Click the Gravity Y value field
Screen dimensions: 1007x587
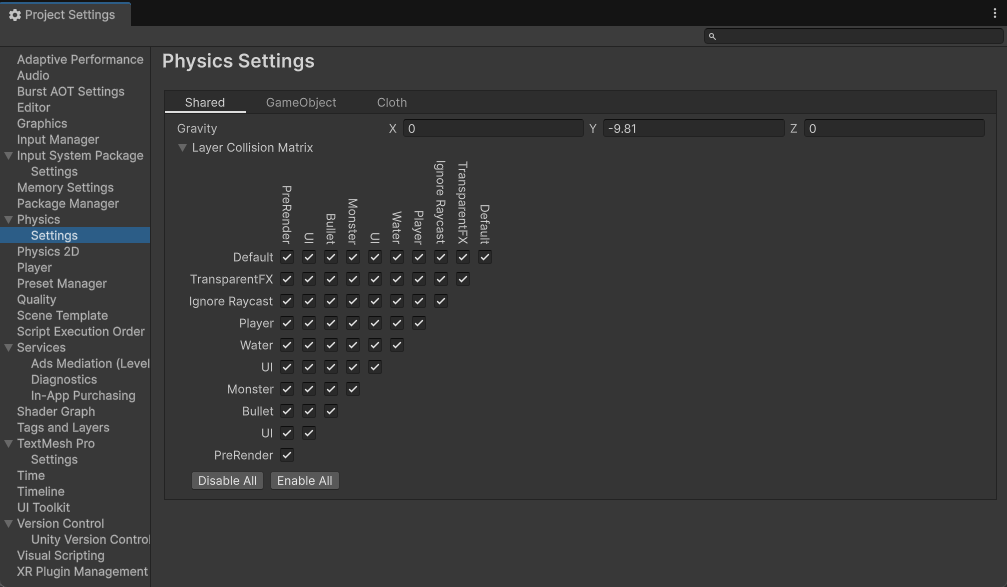click(693, 129)
